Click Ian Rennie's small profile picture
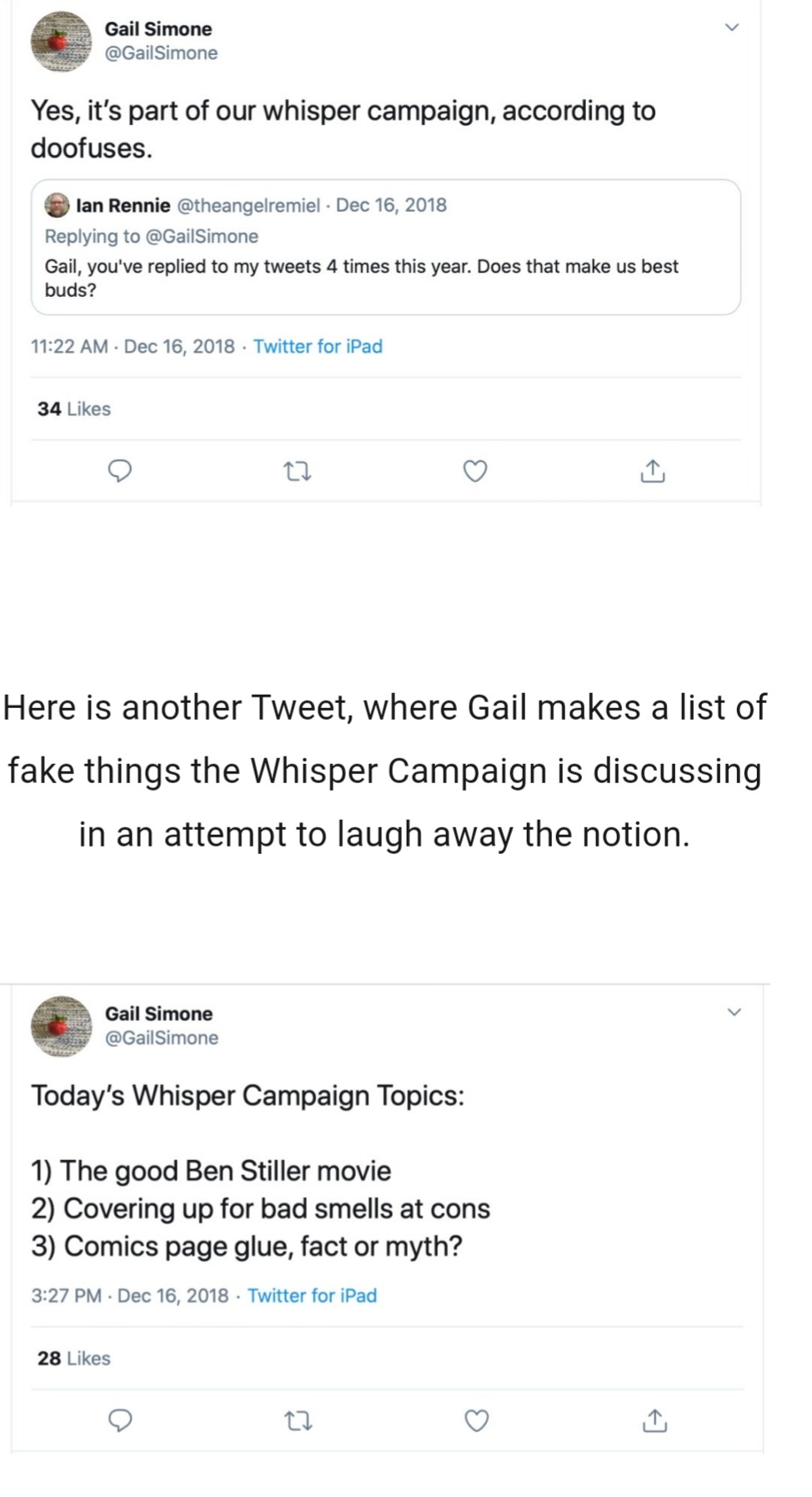 (57, 205)
